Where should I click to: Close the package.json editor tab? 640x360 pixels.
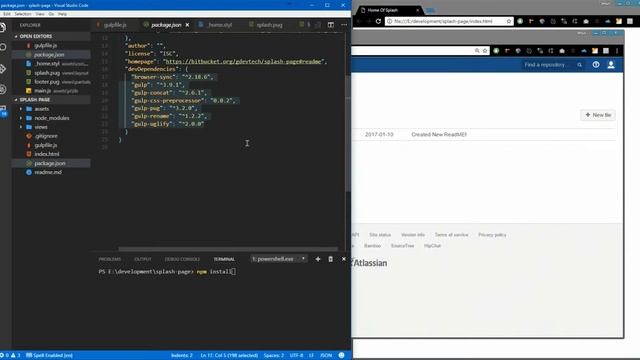pos(187,25)
